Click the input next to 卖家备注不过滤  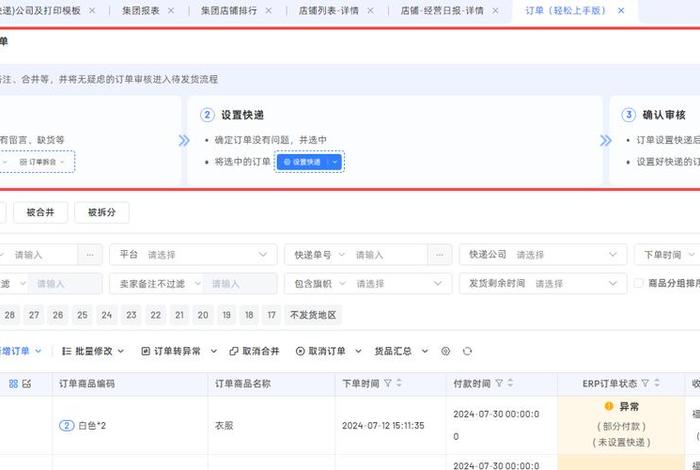click(x=240, y=284)
